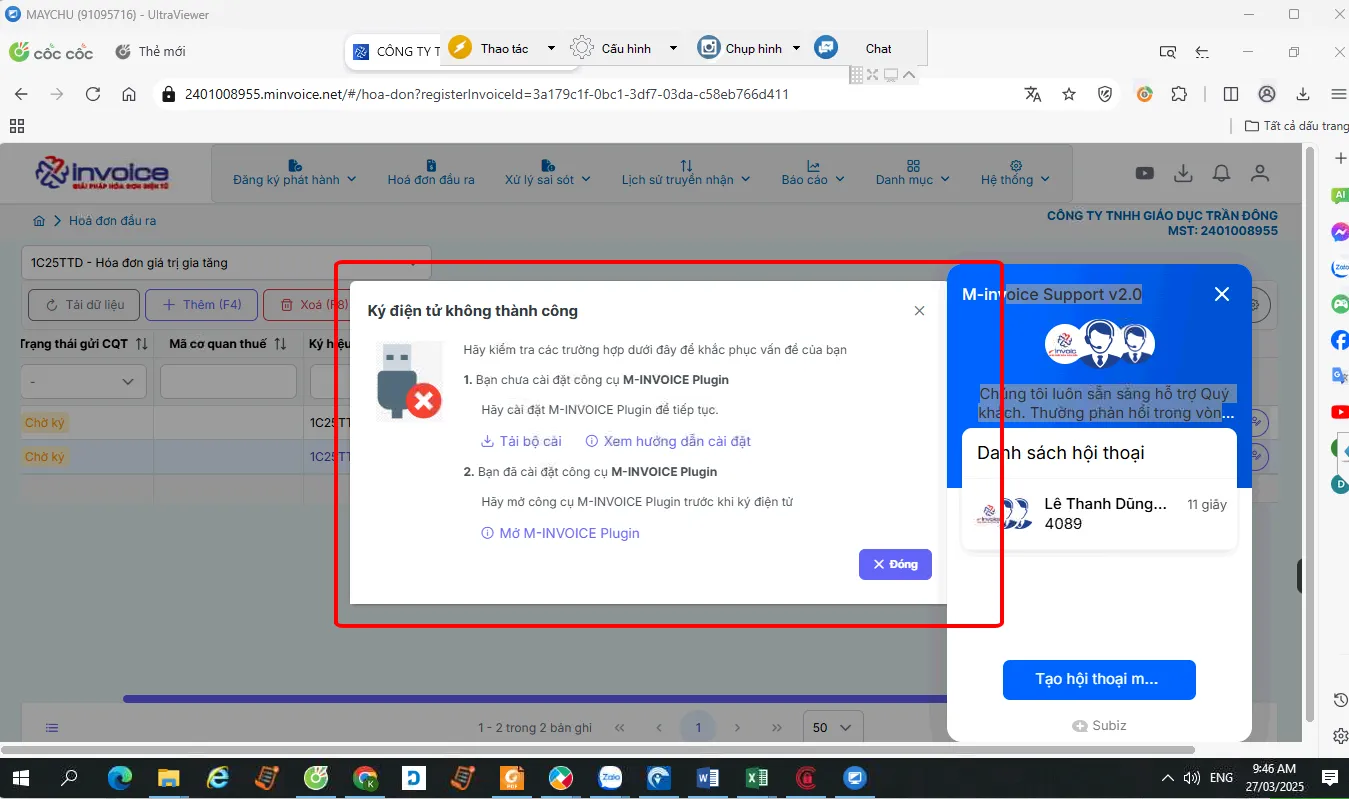Open Messenger in the browser sidebar
The height and width of the screenshot is (799, 1349).
point(1340,232)
